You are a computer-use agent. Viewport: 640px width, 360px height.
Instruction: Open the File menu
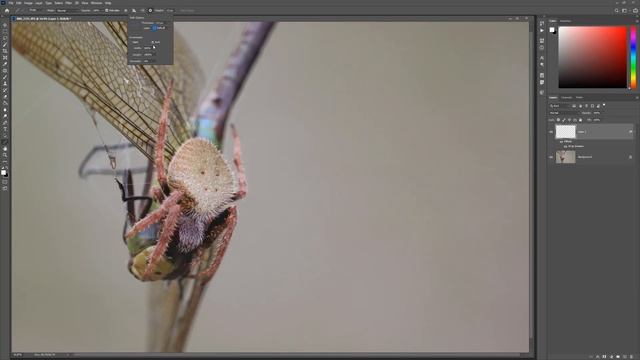point(11,3)
